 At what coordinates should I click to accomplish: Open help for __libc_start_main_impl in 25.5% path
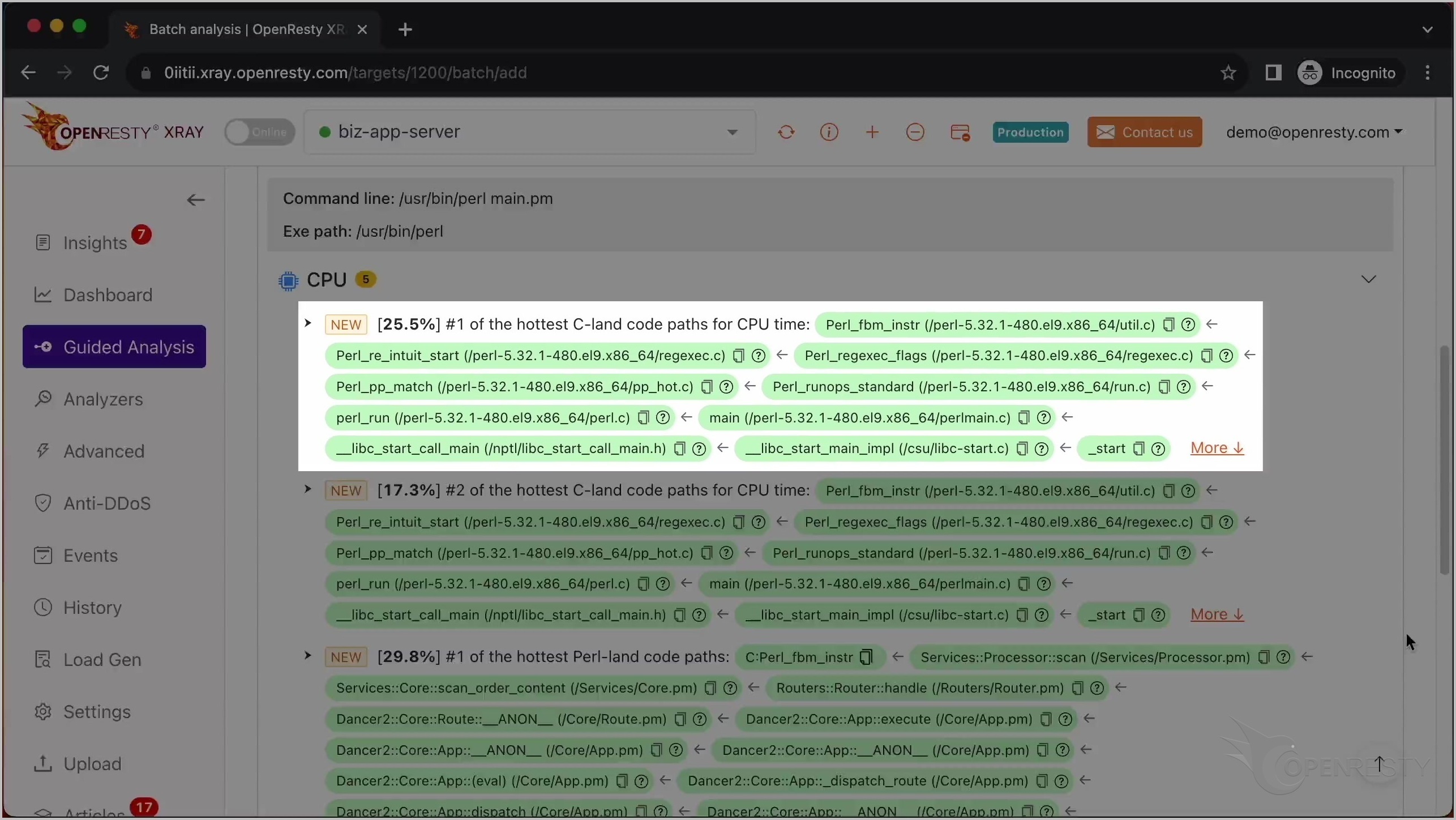click(1041, 449)
